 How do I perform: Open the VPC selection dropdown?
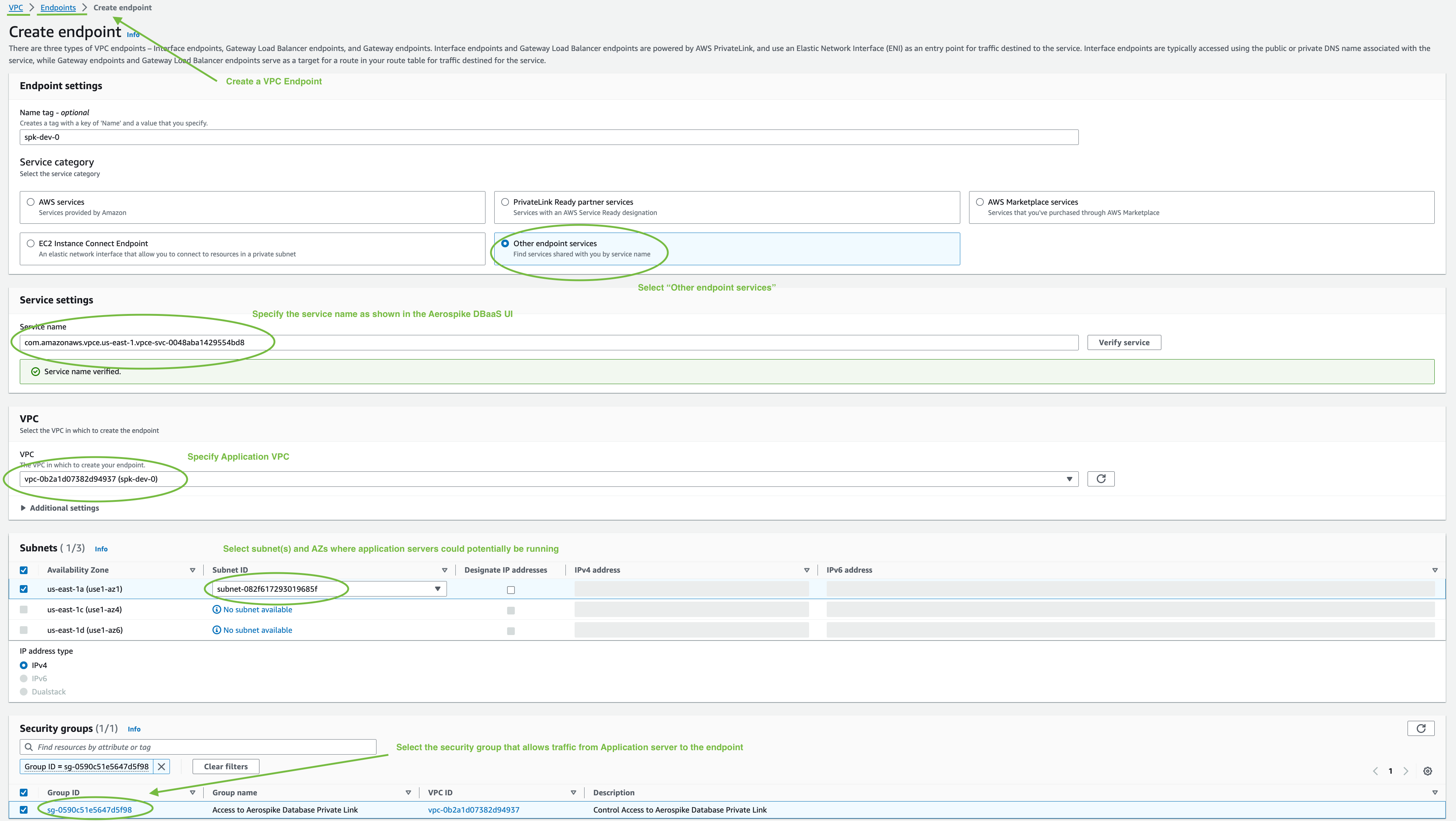(x=549, y=479)
